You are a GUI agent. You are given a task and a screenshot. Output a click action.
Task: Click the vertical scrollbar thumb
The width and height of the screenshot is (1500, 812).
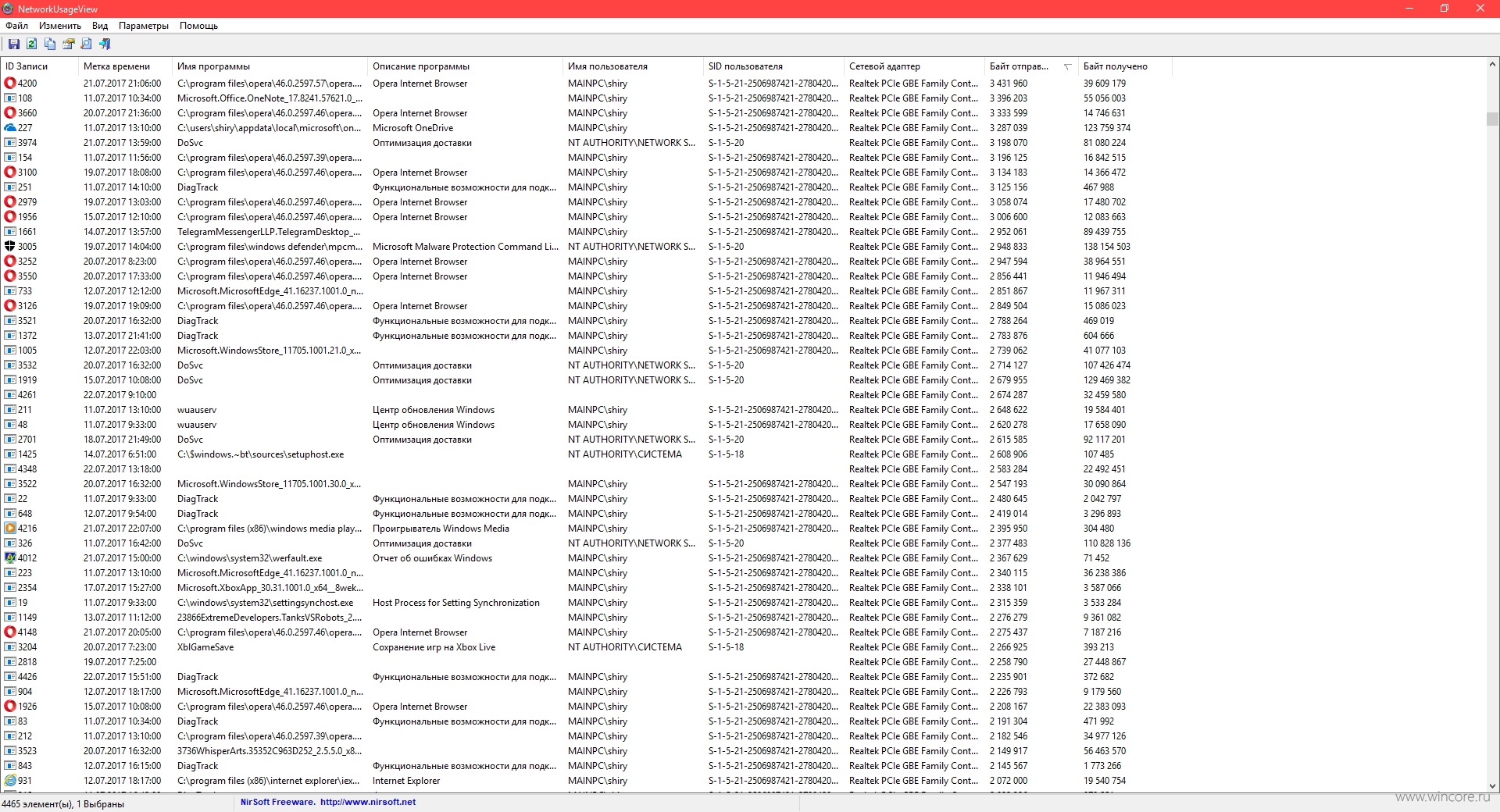(1492, 119)
